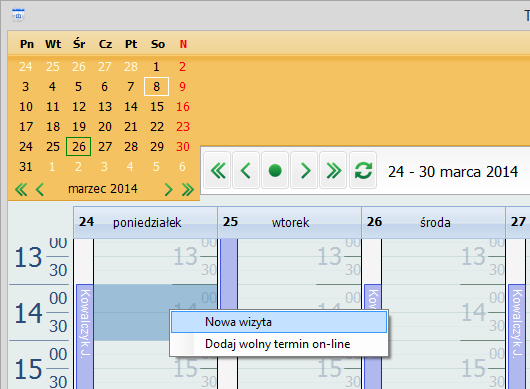This screenshot has height=389, width=530.
Task: Select Dodaj wolny termin on-line menu entry
Action: click(279, 344)
